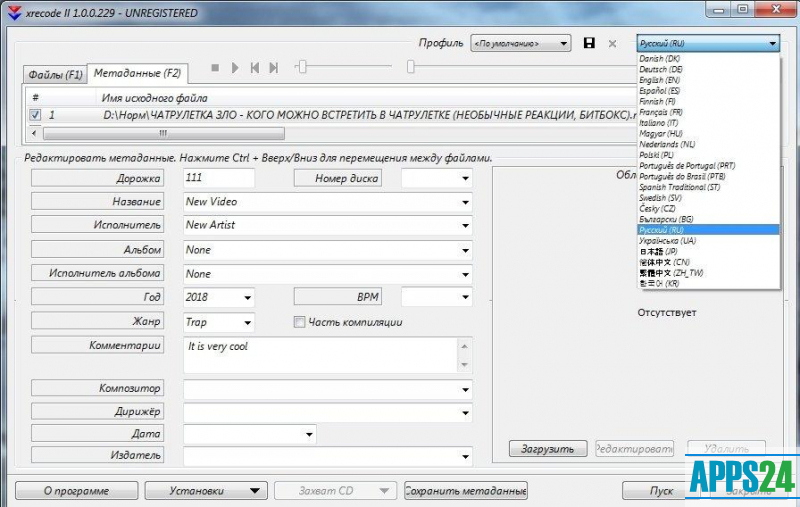Select Italiano (IT) language
Image resolution: width=800 pixels, height=507 pixels.
pyautogui.click(x=709, y=123)
